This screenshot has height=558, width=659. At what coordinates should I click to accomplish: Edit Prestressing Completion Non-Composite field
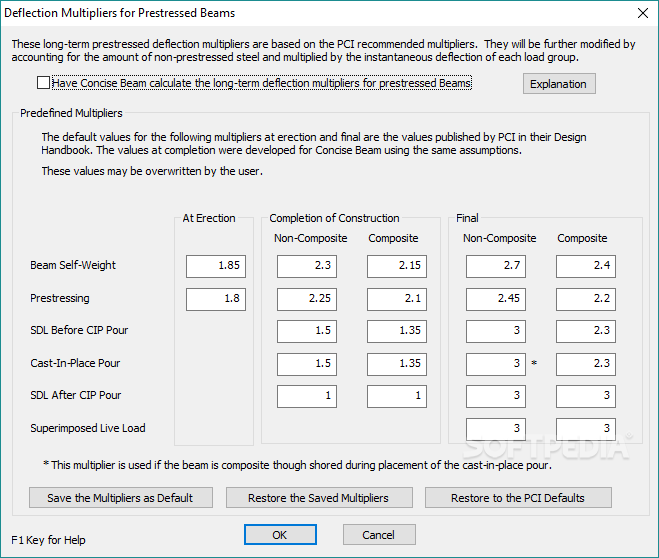[307, 299]
